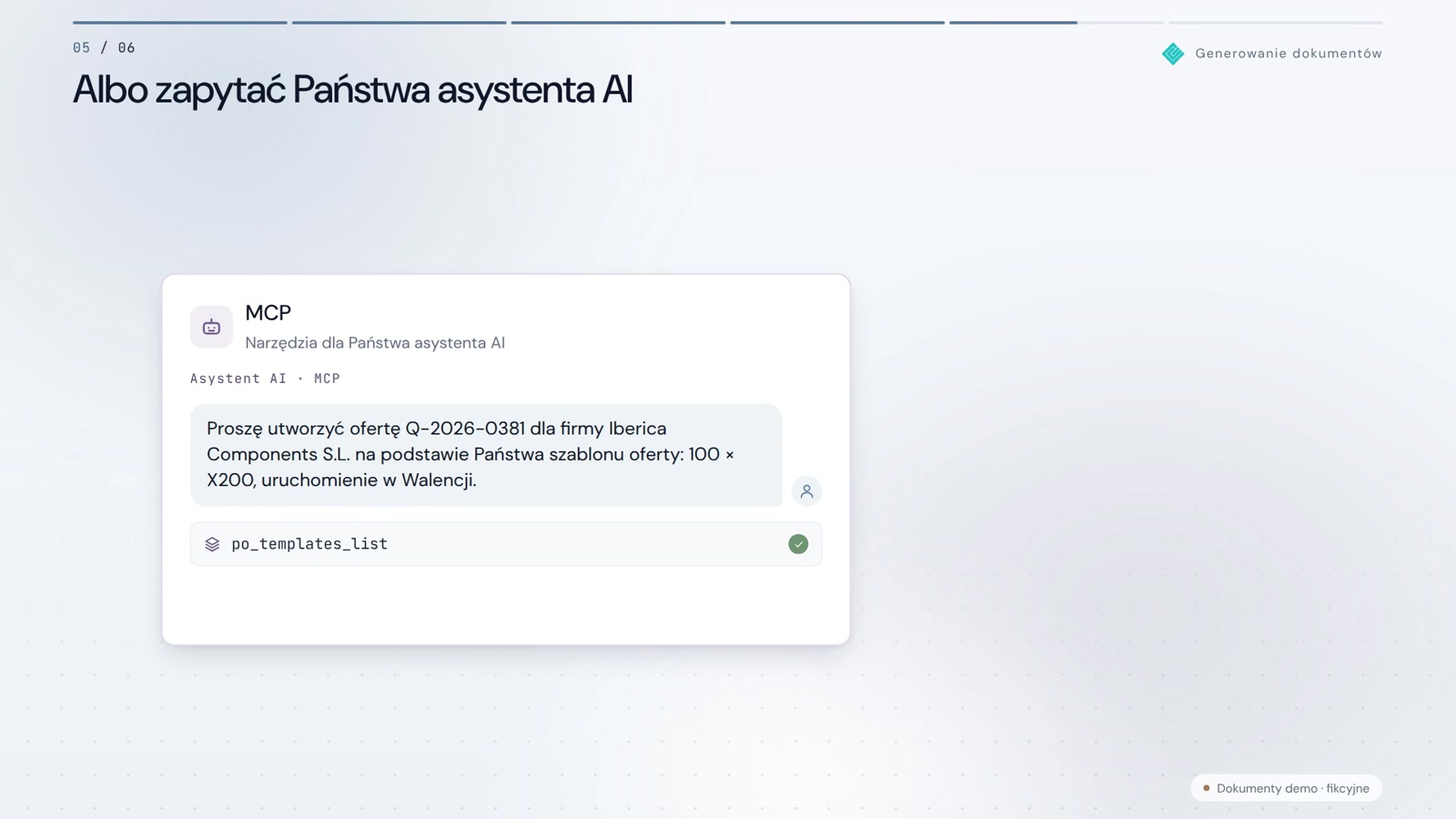Jump to the second progress segment
This screenshot has height=819, width=1456.
point(399,23)
